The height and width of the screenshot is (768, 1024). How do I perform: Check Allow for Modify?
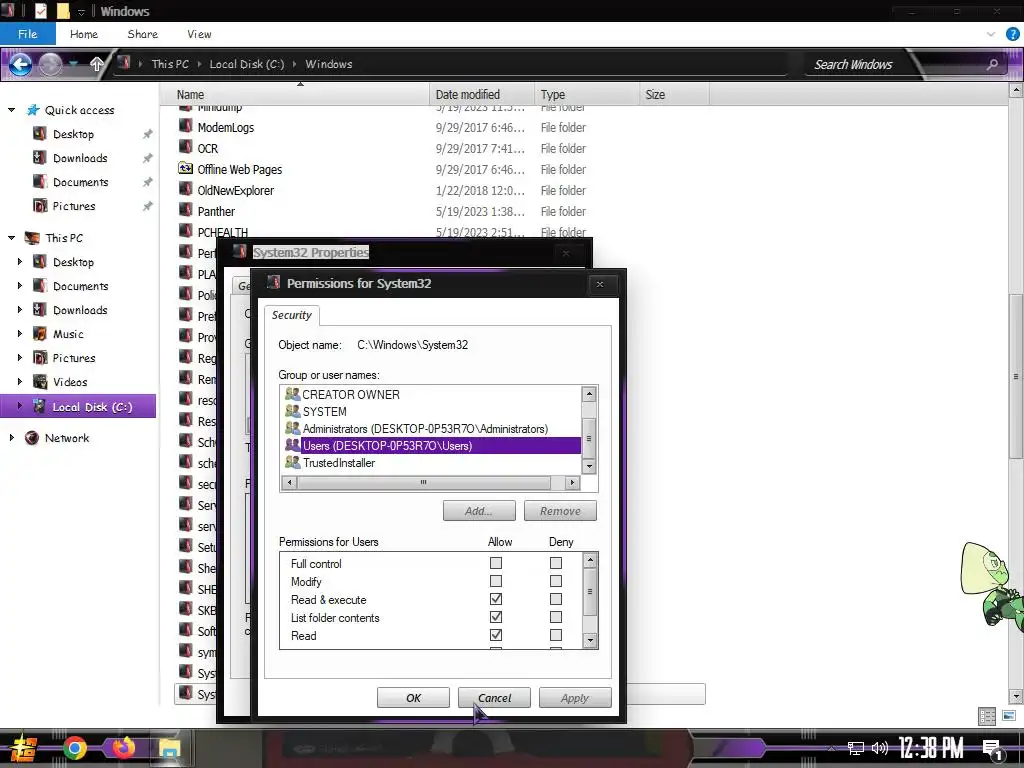[x=496, y=581]
